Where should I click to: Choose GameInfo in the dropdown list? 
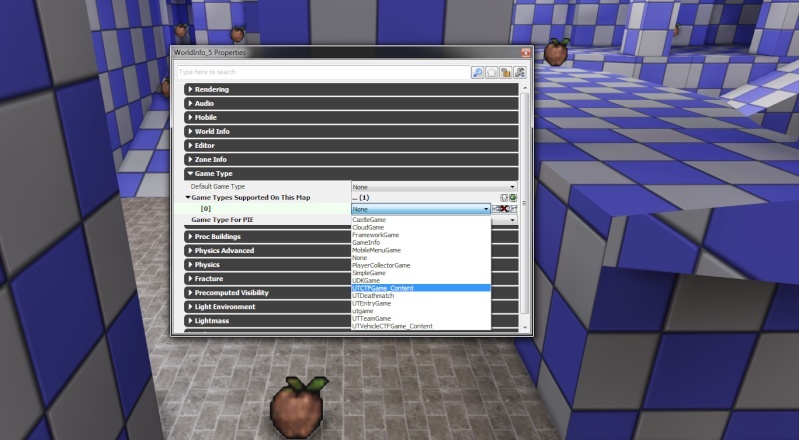[x=421, y=243]
